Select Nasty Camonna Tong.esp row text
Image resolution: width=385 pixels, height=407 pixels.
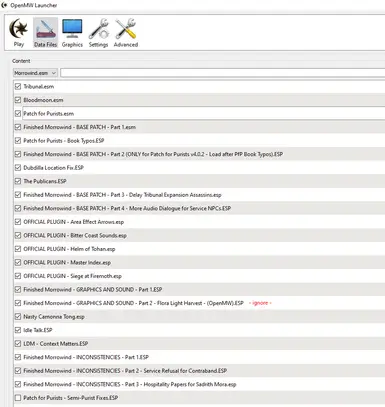click(x=54, y=317)
